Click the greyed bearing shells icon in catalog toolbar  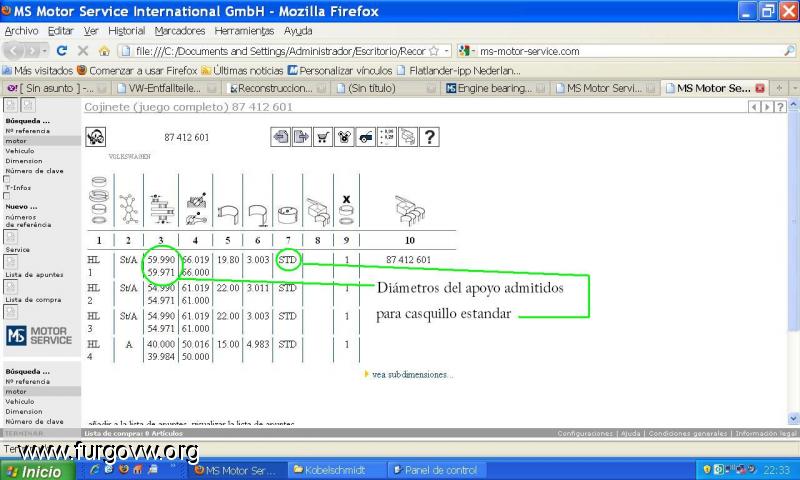click(408, 137)
